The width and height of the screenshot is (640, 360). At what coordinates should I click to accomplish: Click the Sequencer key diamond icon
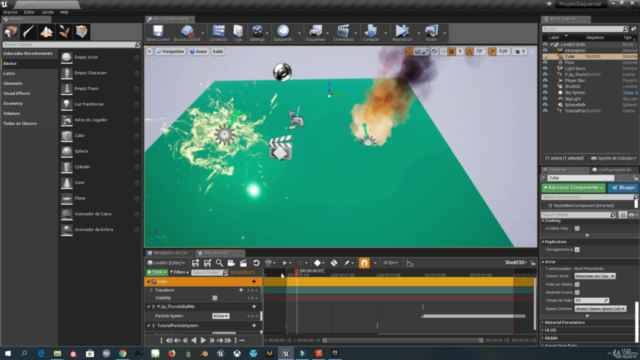point(318,263)
